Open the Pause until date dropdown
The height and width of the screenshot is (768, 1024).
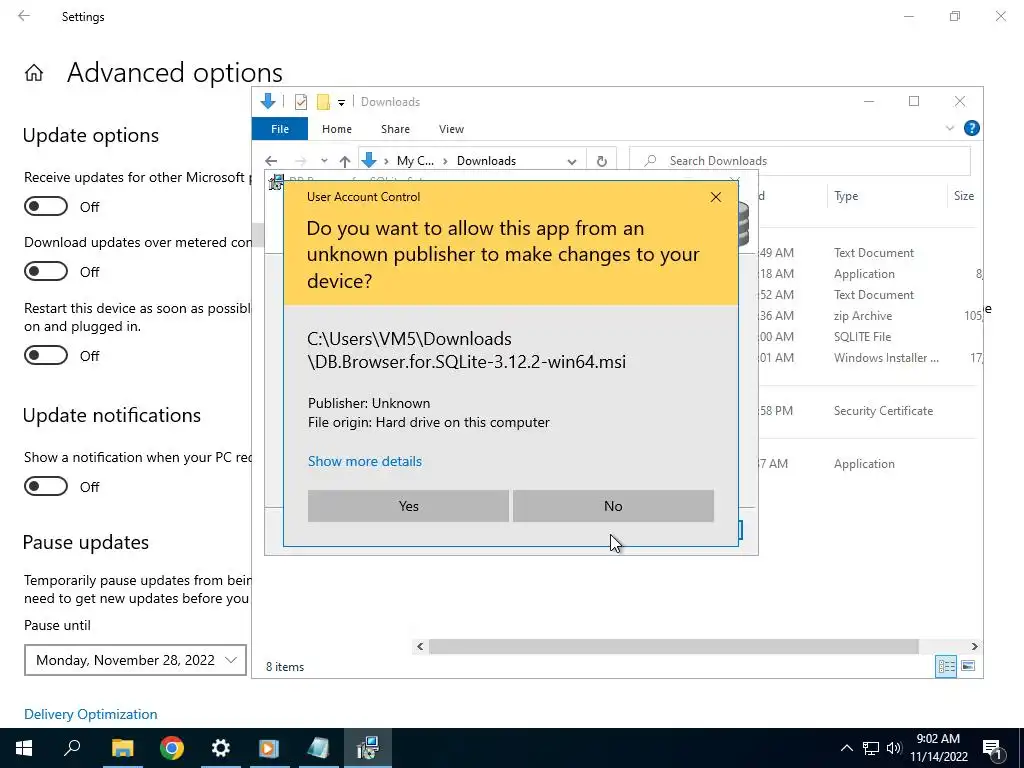[135, 660]
